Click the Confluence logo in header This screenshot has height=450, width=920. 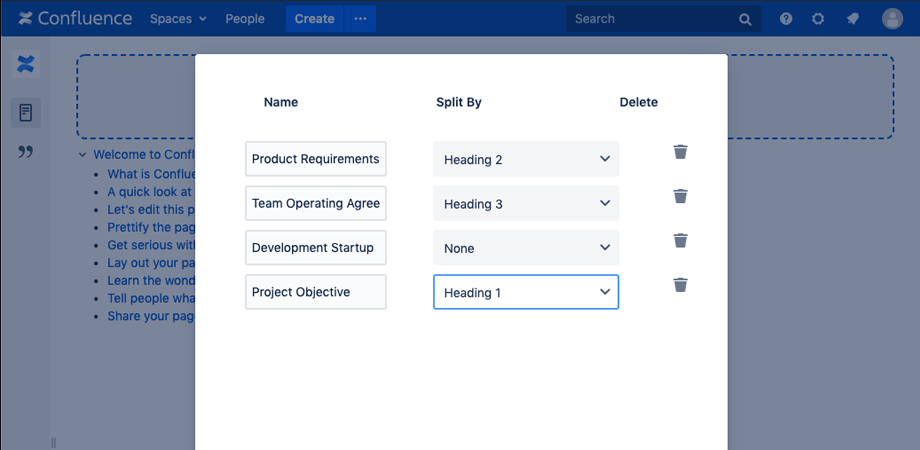(x=75, y=18)
